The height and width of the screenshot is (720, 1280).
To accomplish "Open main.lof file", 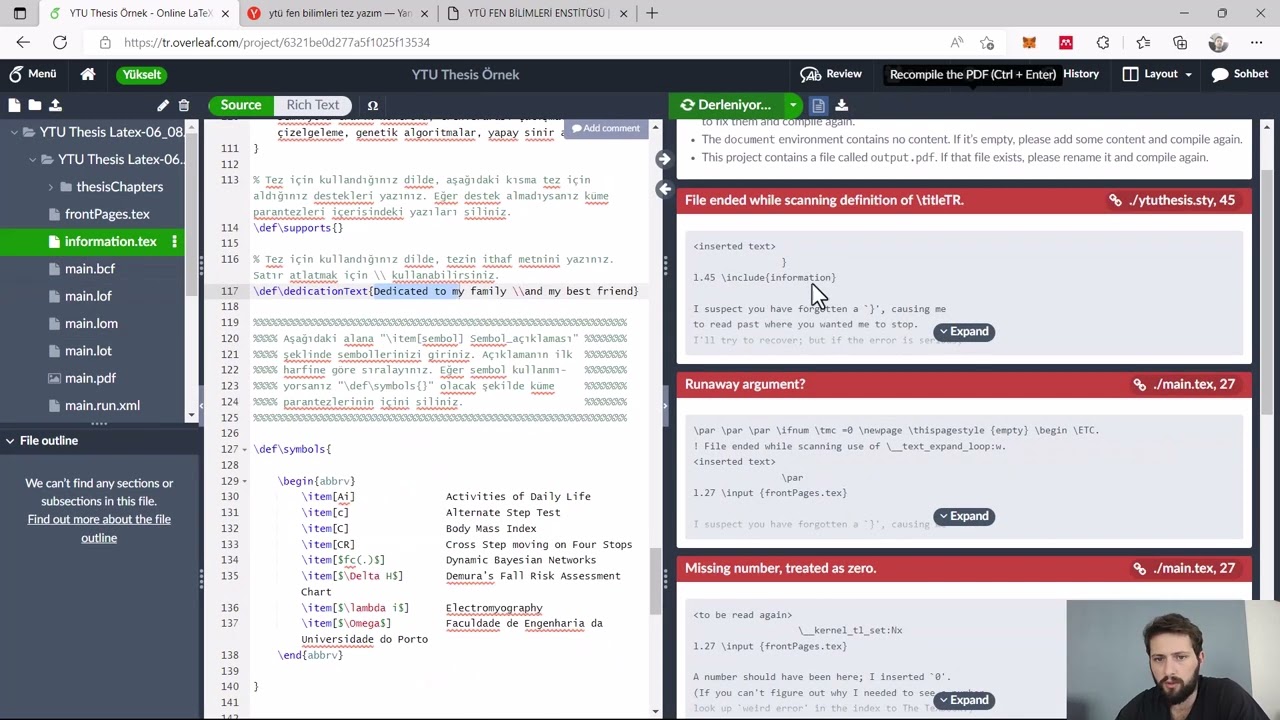I will click(x=88, y=296).
